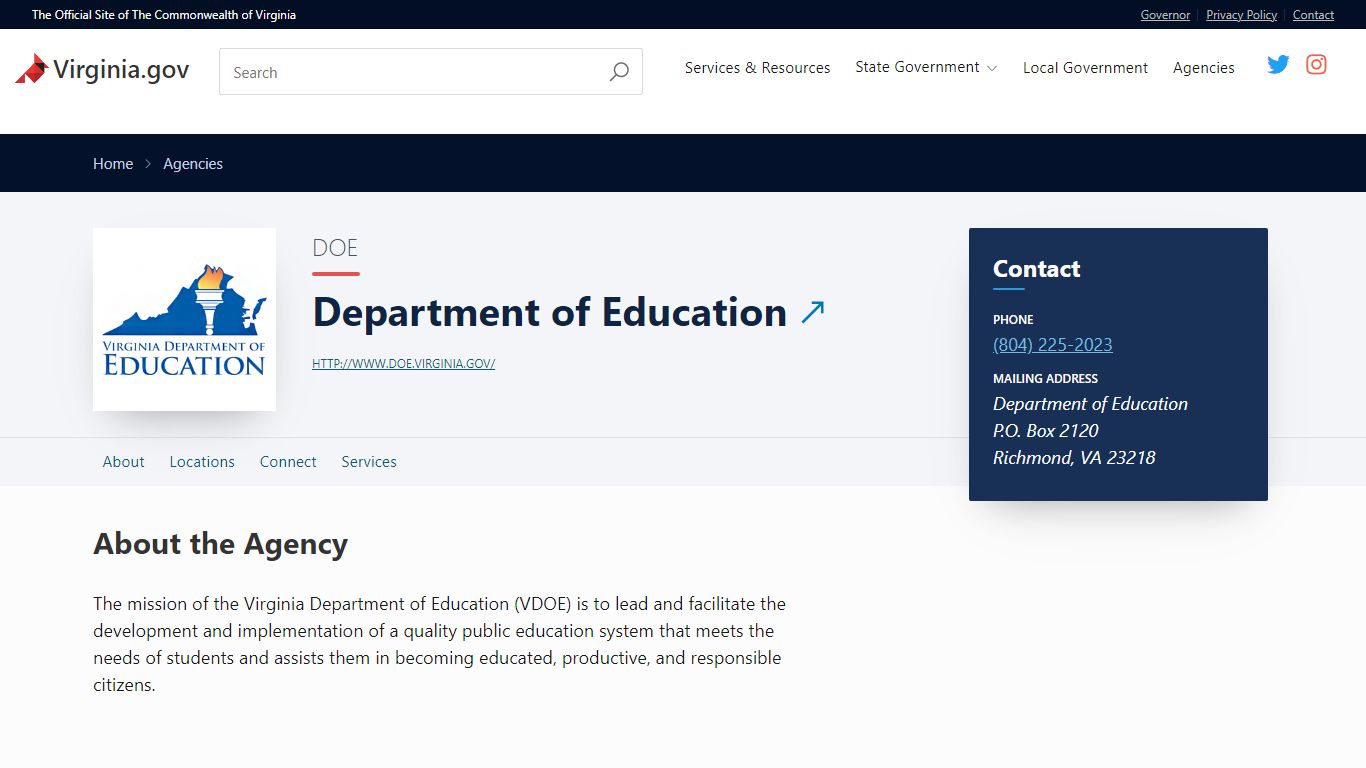
Task: Jump to the Services section tab
Action: pyautogui.click(x=369, y=462)
